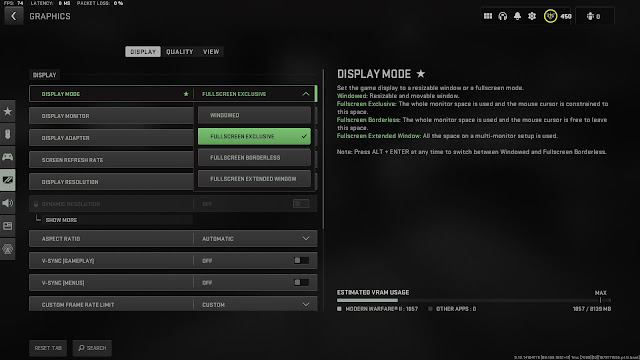Screen dimensions: 640x360
Task: Open Favorites star in sidebar
Action: click(x=8, y=111)
